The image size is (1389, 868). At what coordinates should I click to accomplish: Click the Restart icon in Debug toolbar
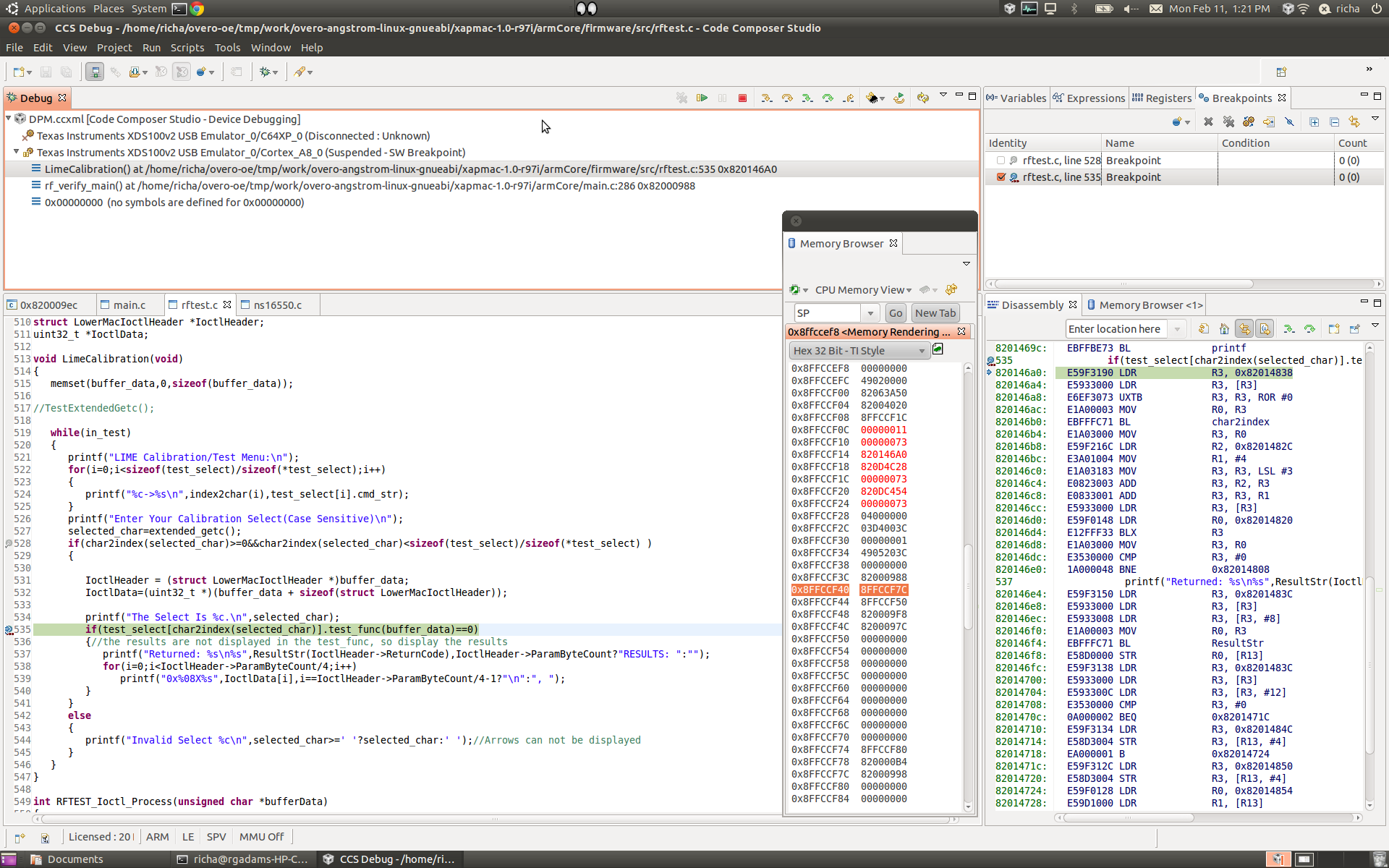tap(899, 98)
